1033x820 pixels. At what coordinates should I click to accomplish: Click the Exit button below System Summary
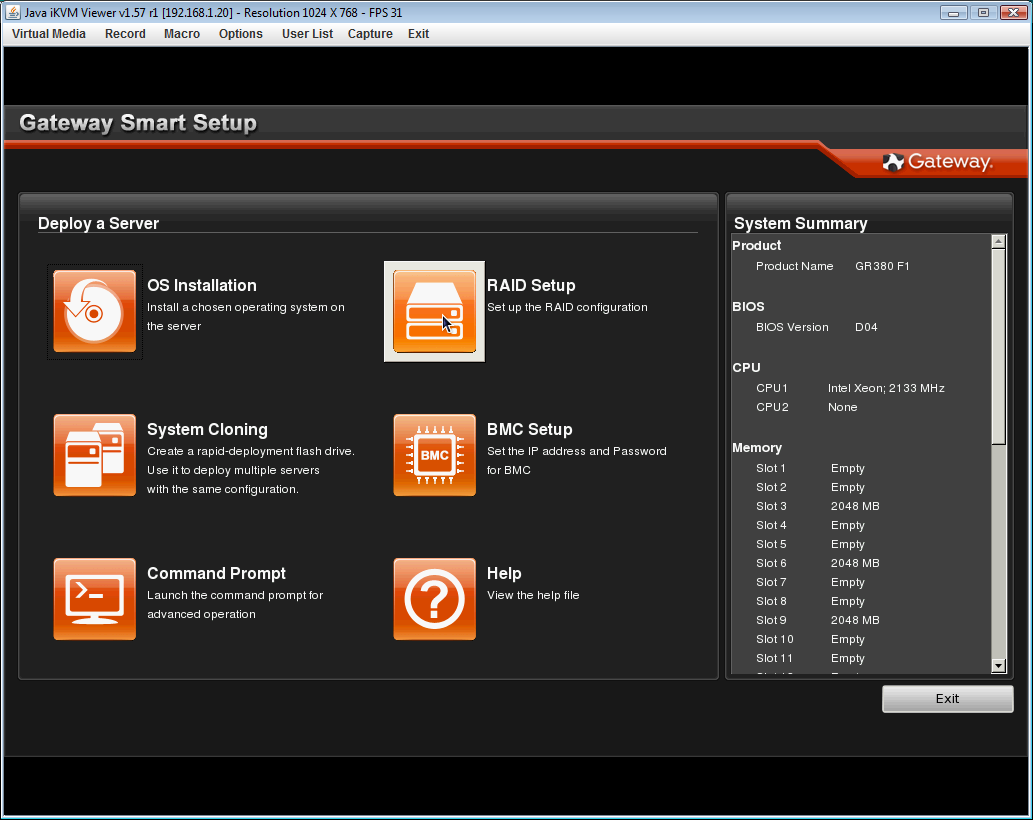[x=947, y=699]
